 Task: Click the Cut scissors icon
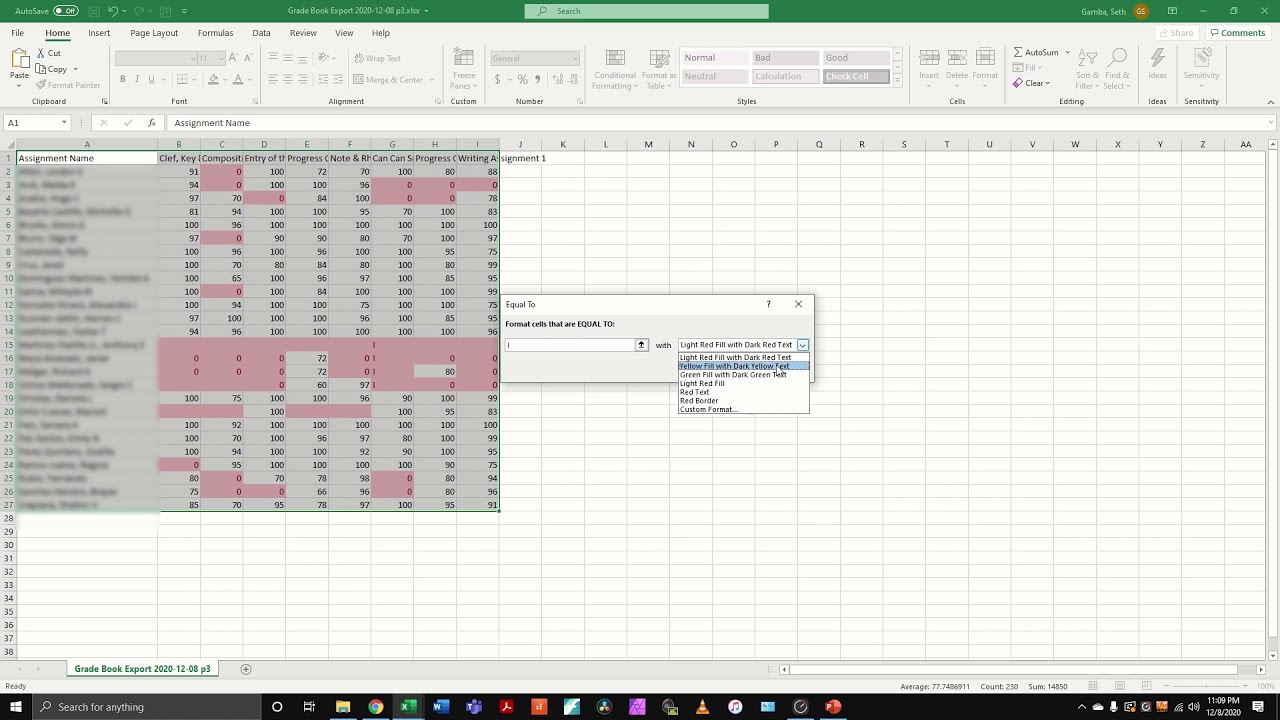(x=41, y=53)
